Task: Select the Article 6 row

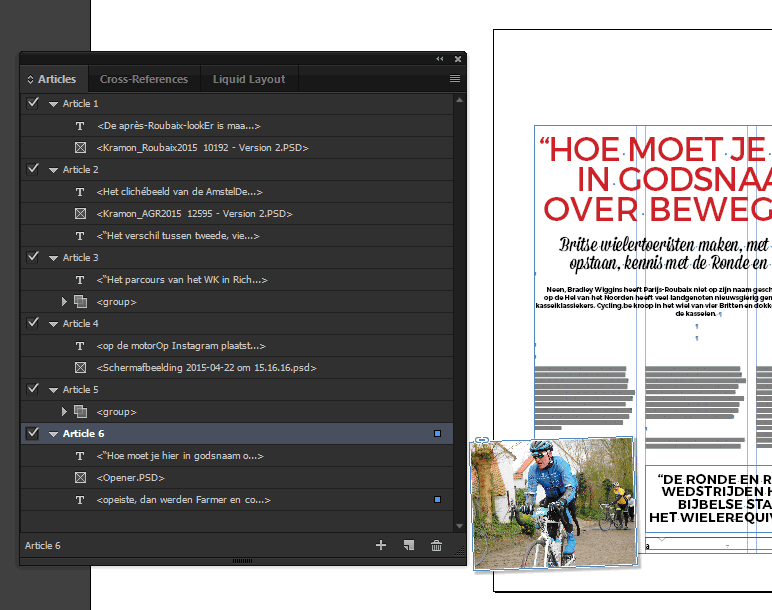Action: (x=237, y=434)
